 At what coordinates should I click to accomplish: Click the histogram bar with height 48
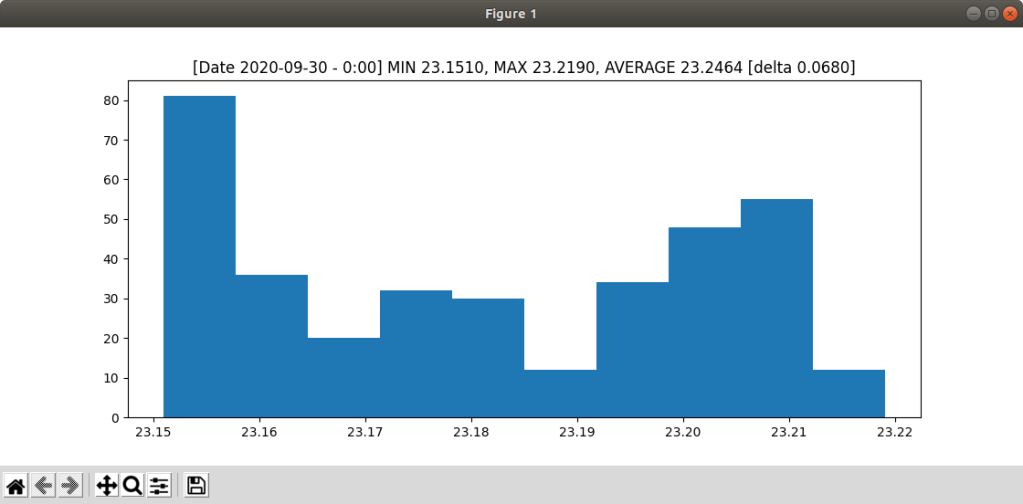click(x=705, y=322)
